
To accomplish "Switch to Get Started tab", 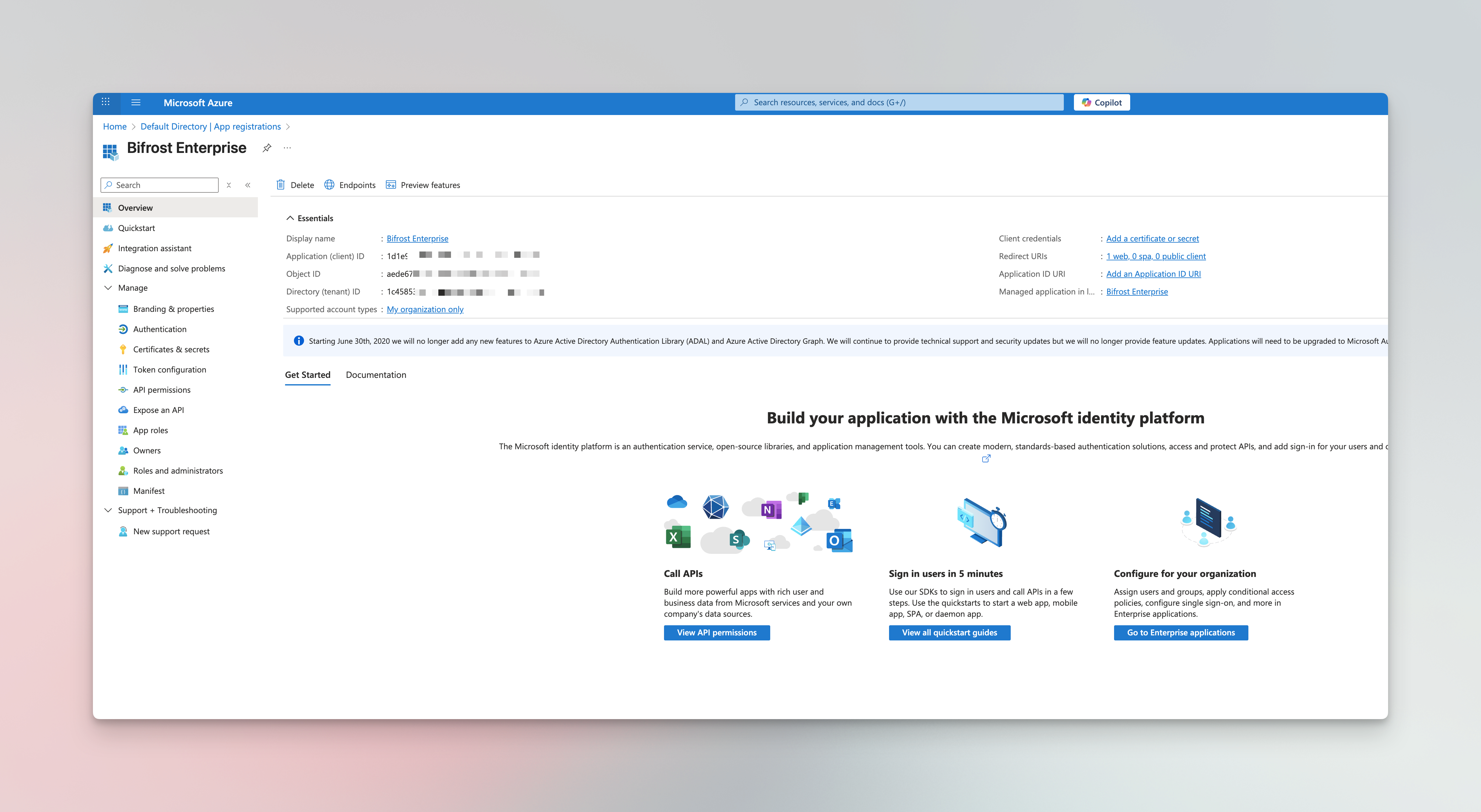I will [x=308, y=375].
